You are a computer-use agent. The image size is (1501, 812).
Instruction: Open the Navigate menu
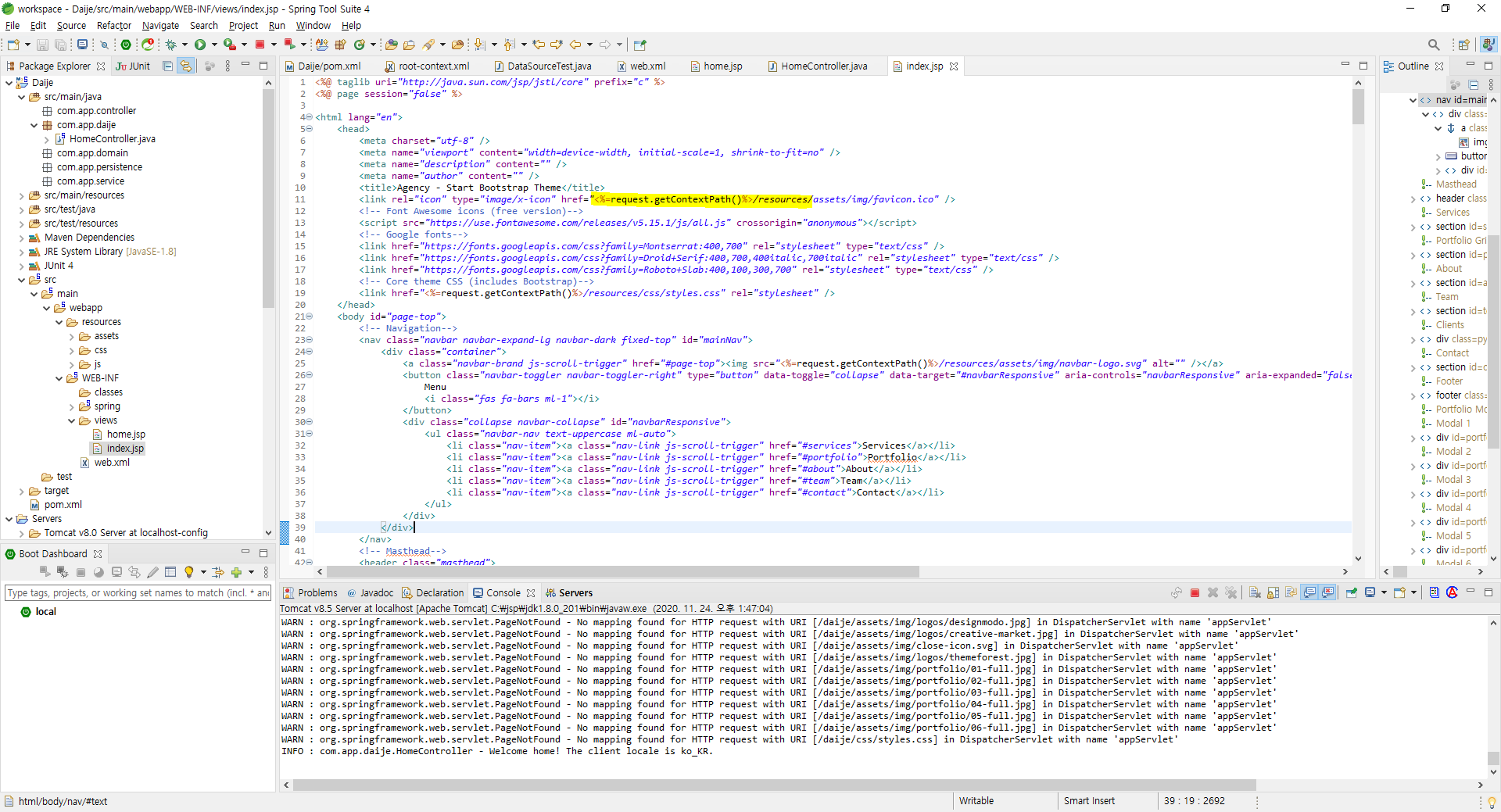pos(160,26)
